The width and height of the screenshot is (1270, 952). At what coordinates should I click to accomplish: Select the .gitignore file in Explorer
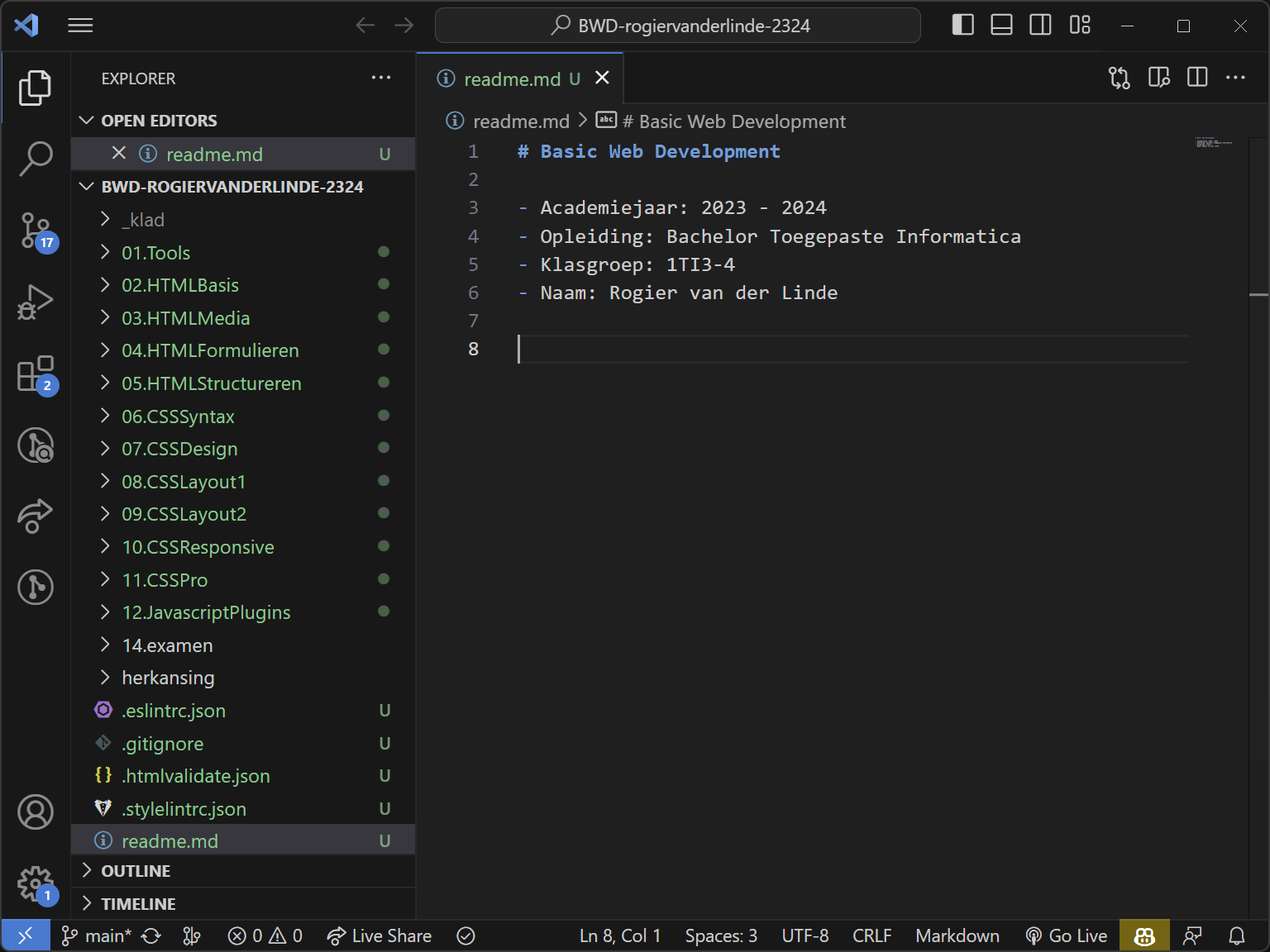coord(162,743)
